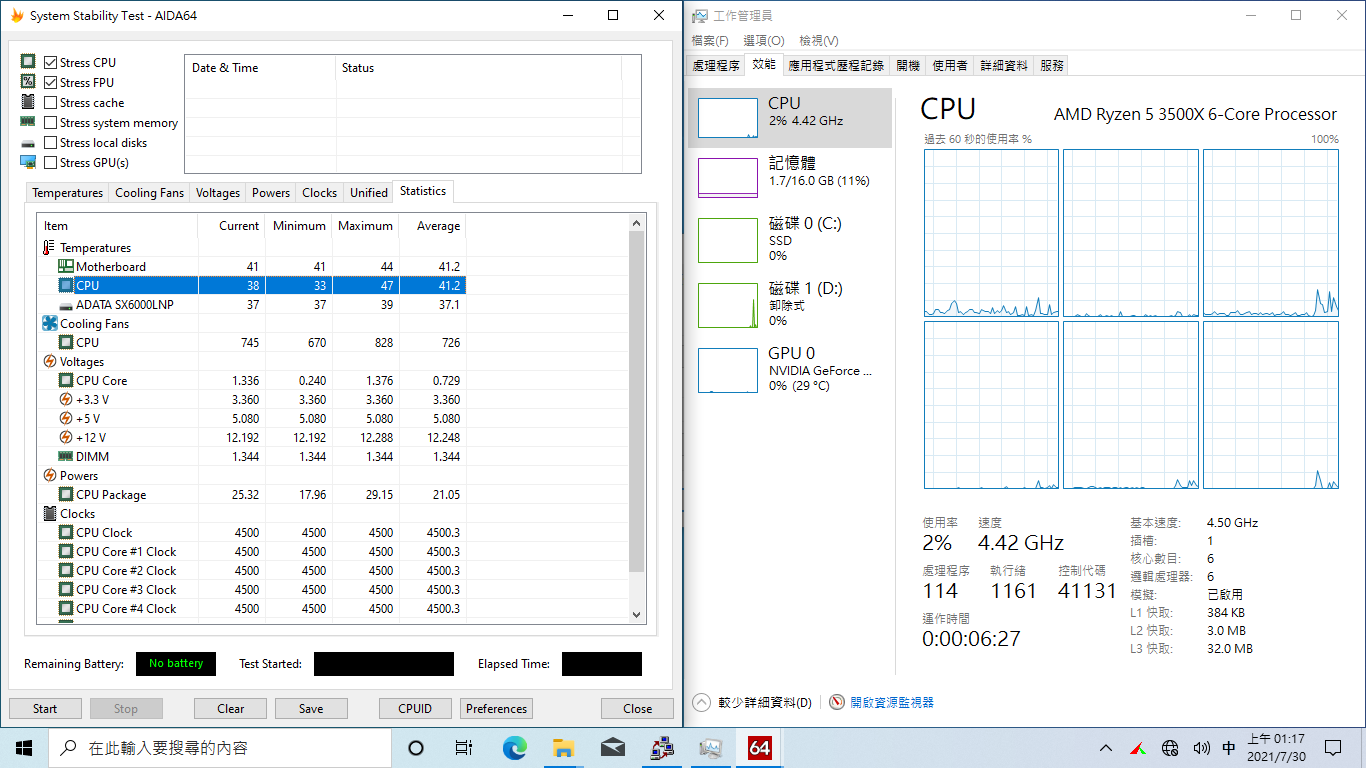
Task: Click the Start button in AIDA64
Action: pyautogui.click(x=45, y=709)
